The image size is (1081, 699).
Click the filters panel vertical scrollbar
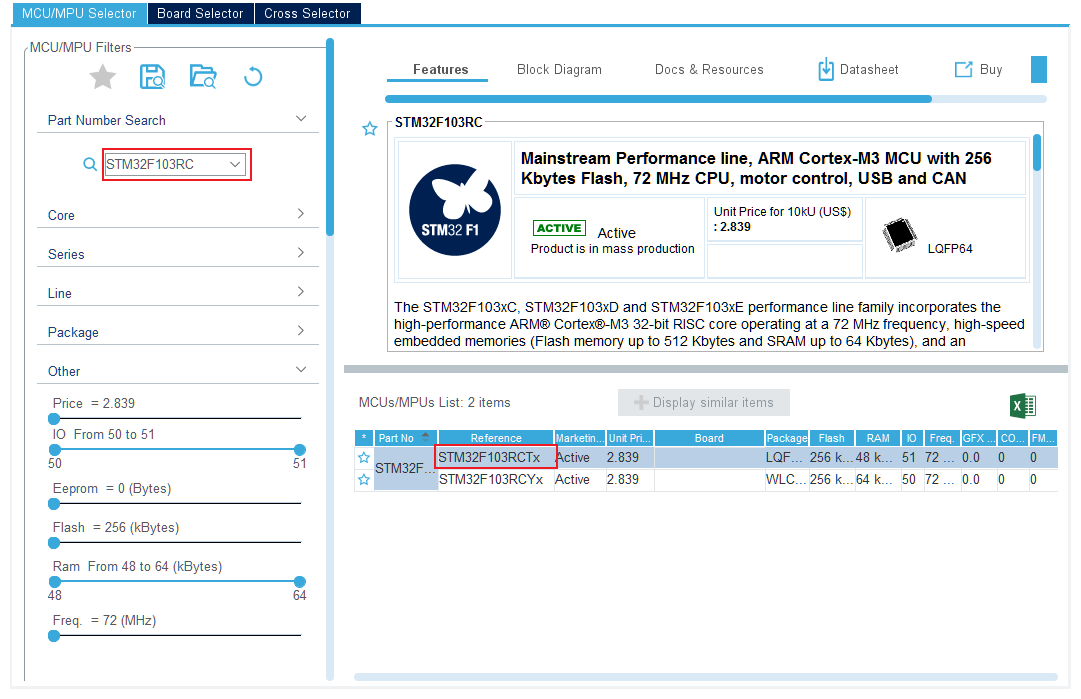coord(330,138)
